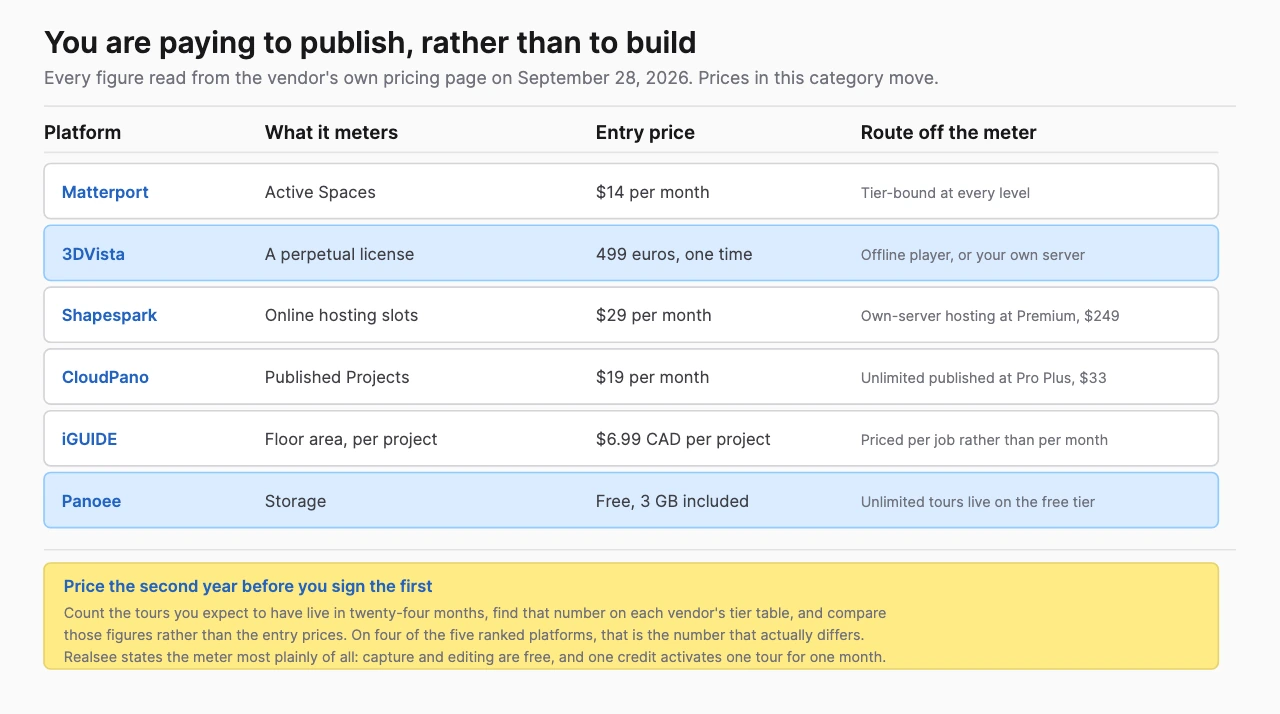
Task: Select the 'Floor area, per project' cell
Action: click(x=351, y=439)
